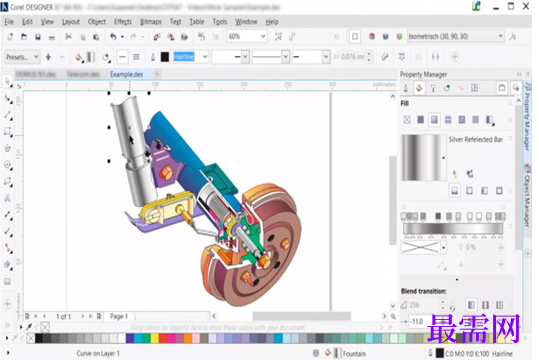The image size is (539, 360).
Task: Select the Rectangle tool in toolbox
Action: click(7, 131)
